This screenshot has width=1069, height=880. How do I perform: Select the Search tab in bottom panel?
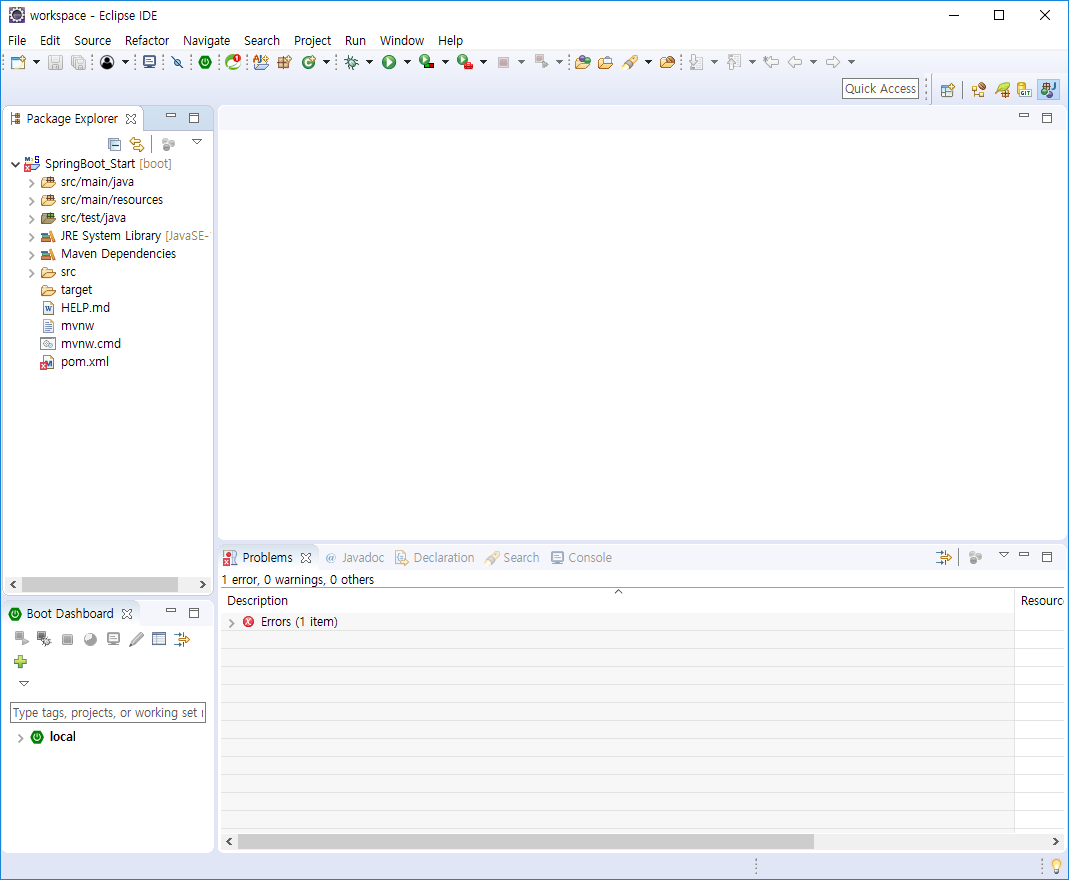[x=512, y=558]
